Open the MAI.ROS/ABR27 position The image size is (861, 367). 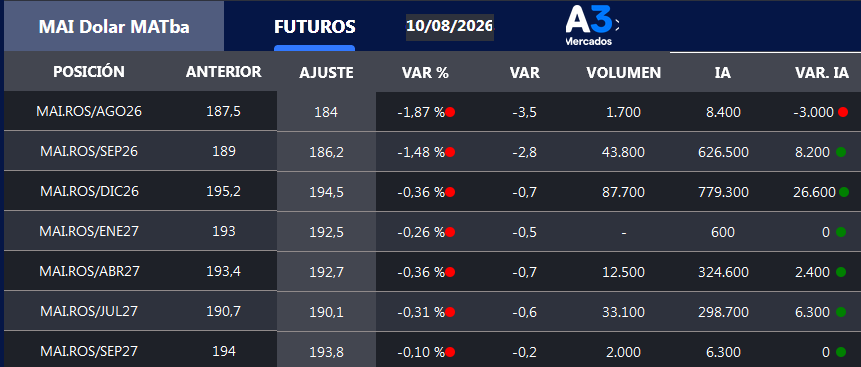coord(89,271)
